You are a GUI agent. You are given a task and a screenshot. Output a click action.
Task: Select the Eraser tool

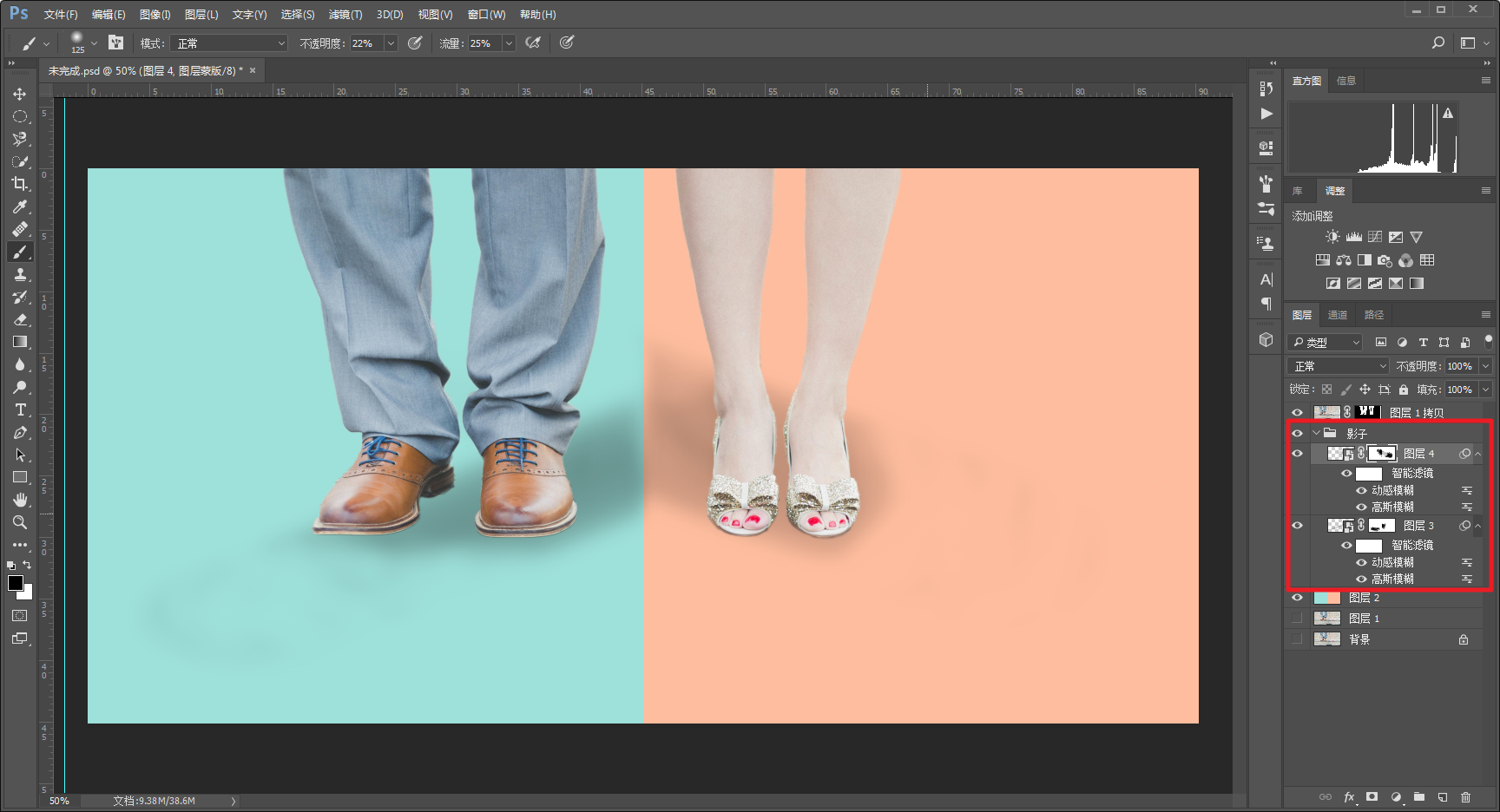pos(19,319)
